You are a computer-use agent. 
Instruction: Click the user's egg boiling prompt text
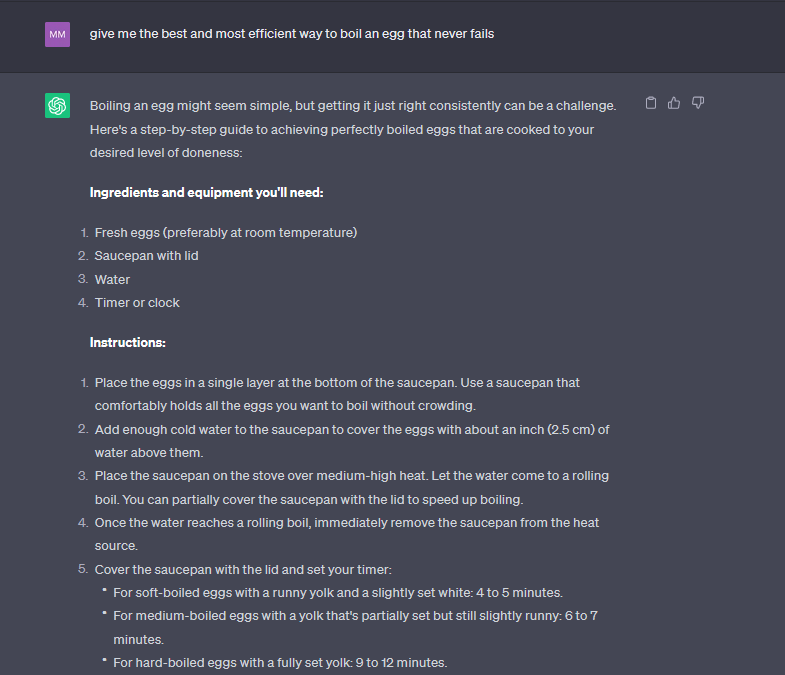[292, 34]
